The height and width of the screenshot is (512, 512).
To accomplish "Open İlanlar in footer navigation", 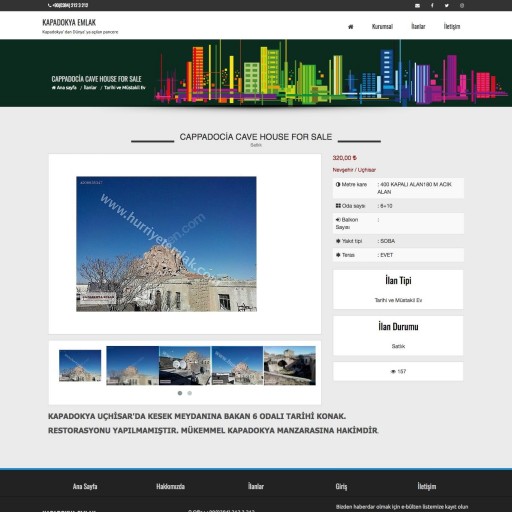I will pos(256,486).
